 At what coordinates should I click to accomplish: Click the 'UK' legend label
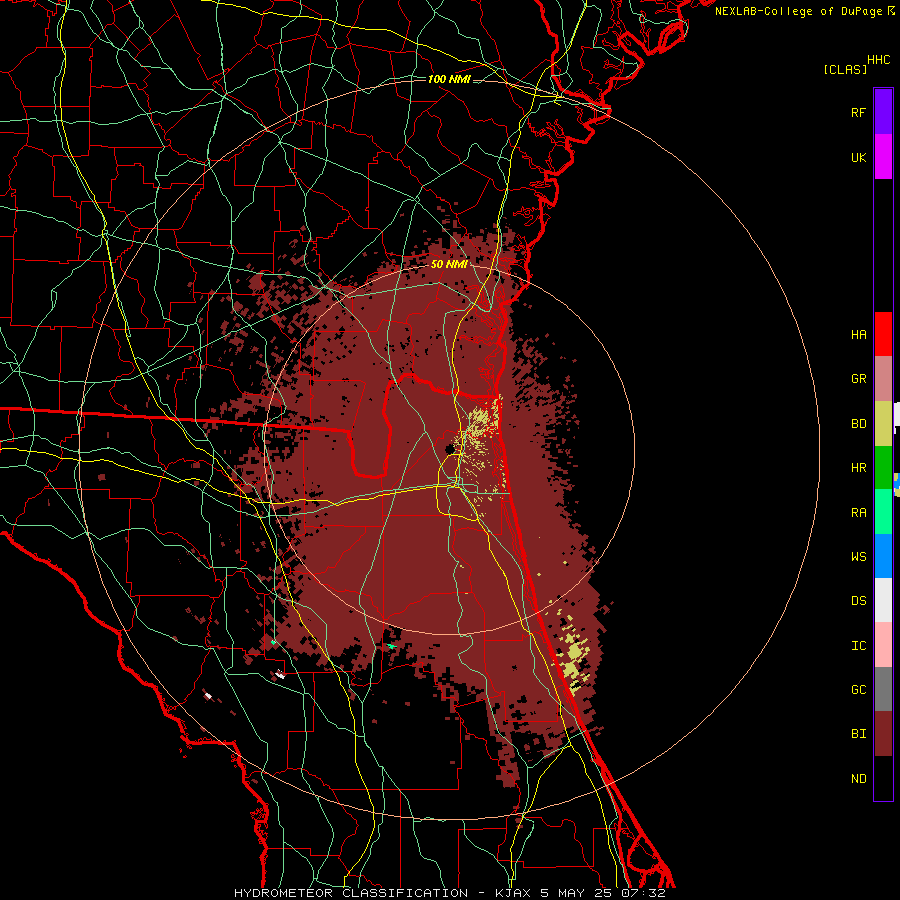(x=858, y=157)
